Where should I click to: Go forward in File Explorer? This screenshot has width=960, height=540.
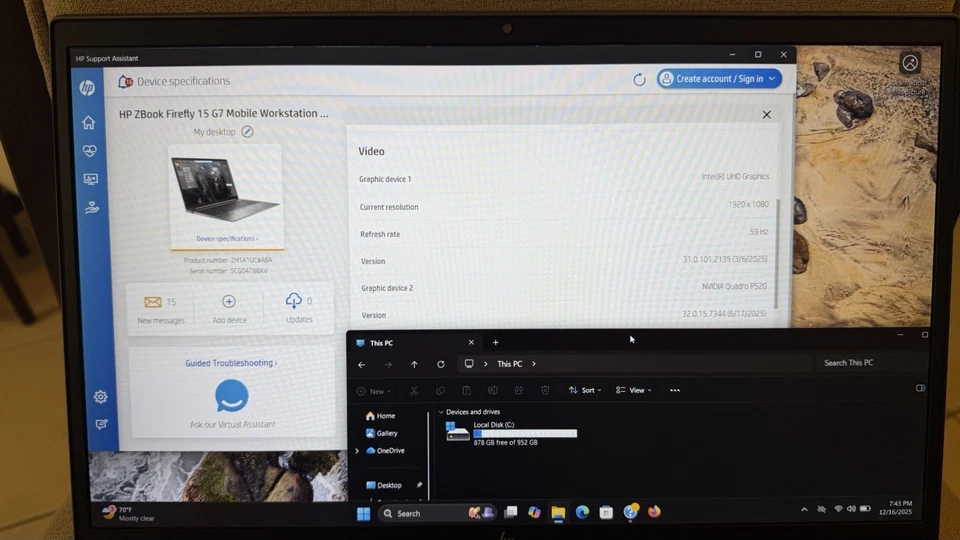tap(388, 364)
